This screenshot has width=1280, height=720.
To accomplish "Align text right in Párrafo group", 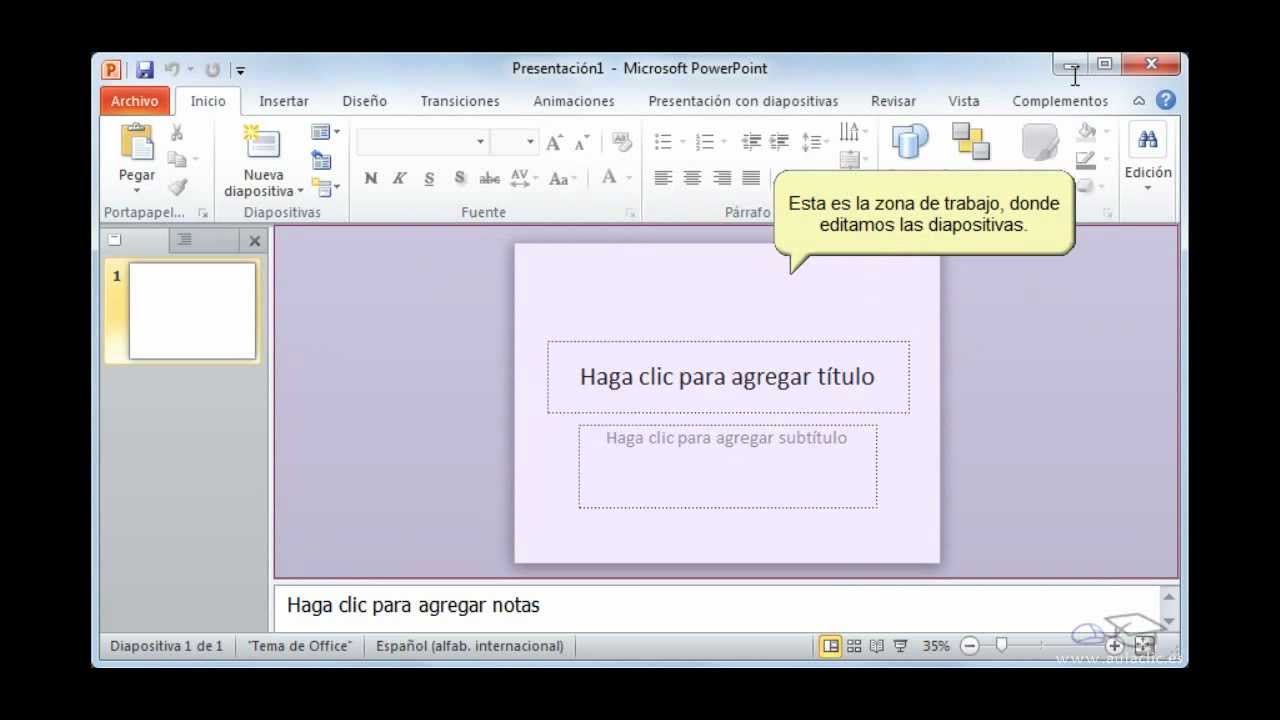I will (x=722, y=178).
